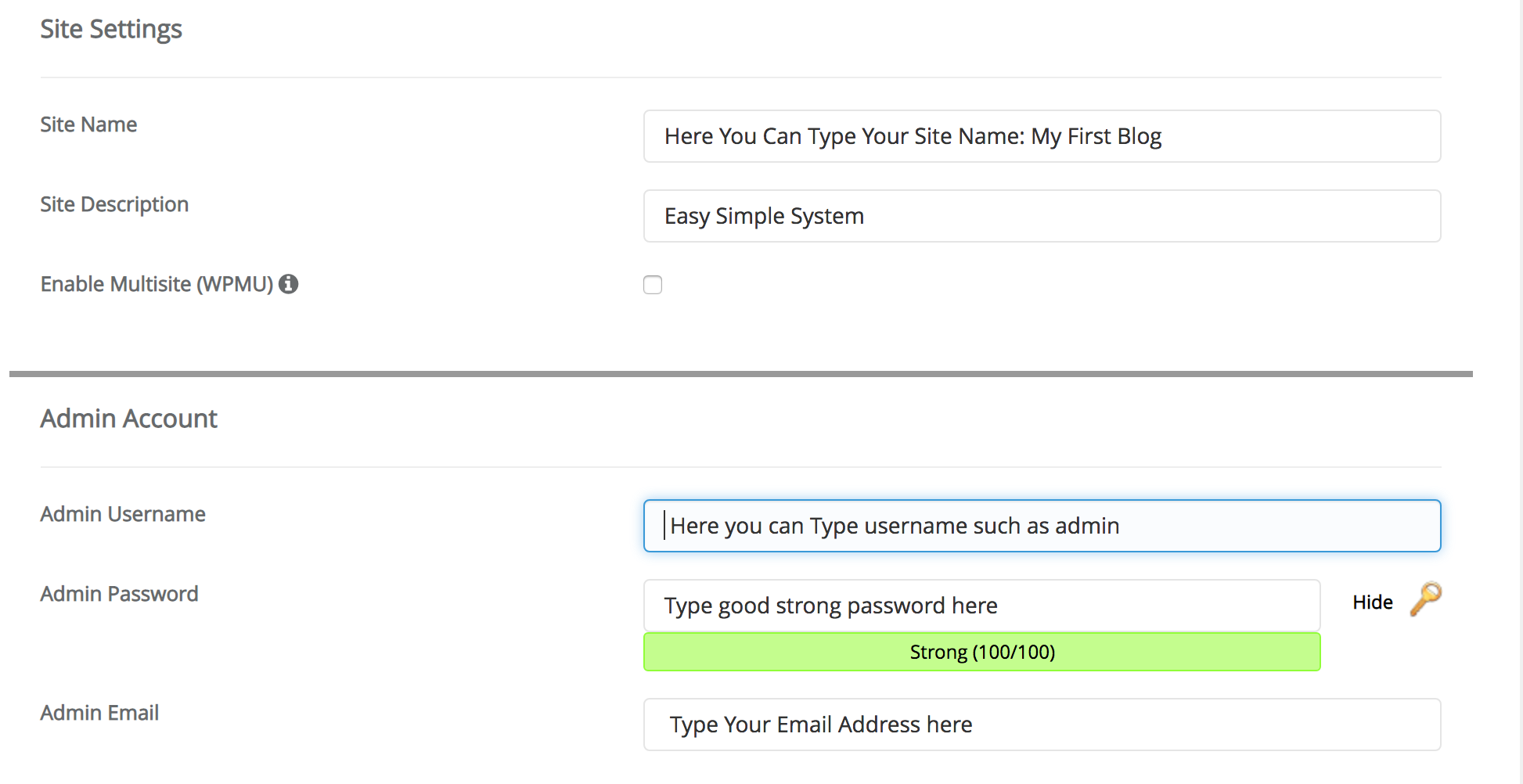Click the Multisite info icon

(289, 284)
